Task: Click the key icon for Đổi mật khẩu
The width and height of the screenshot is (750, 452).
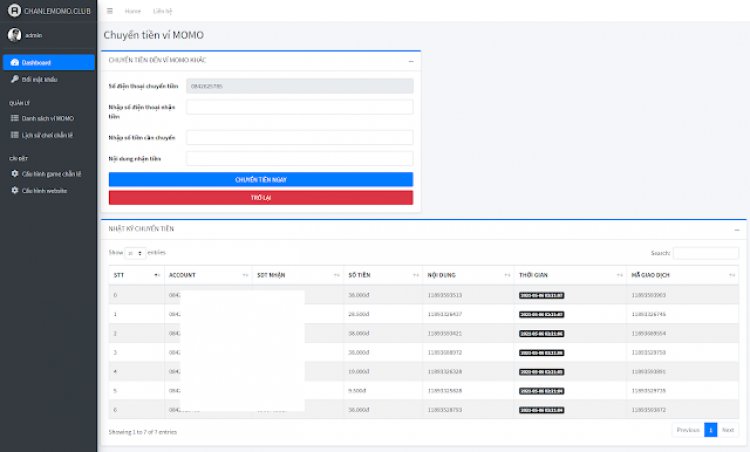Action: 15,79
